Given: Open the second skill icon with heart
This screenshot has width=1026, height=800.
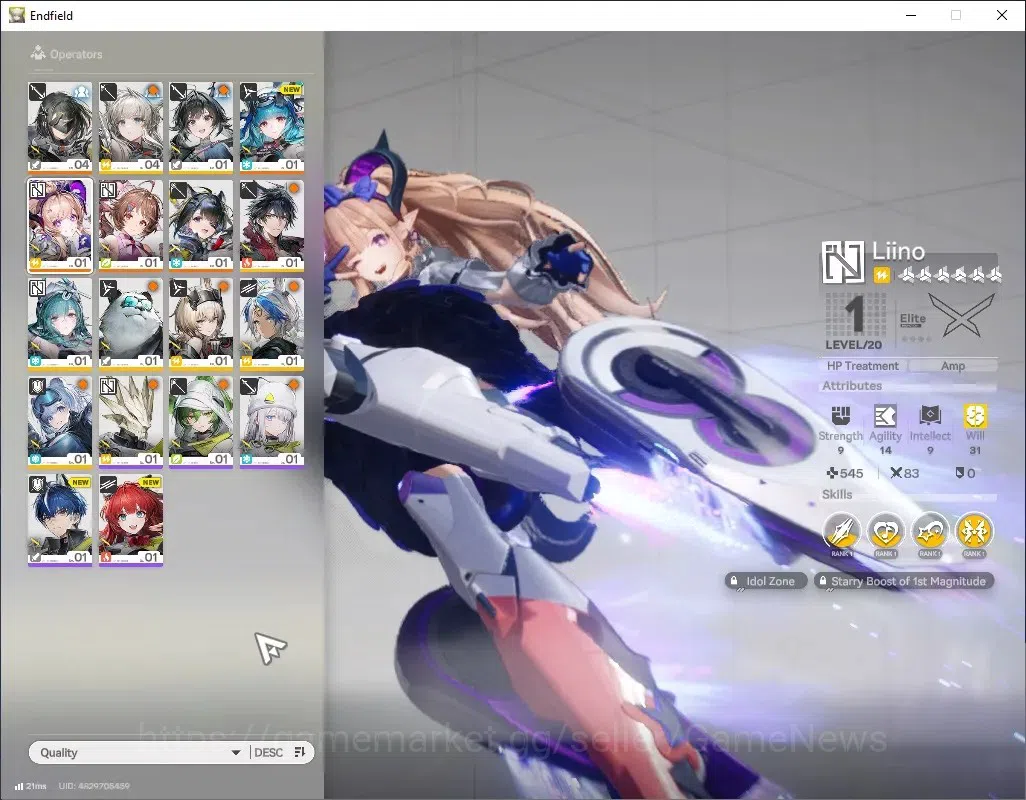Looking at the screenshot, I should pyautogui.click(x=885, y=532).
